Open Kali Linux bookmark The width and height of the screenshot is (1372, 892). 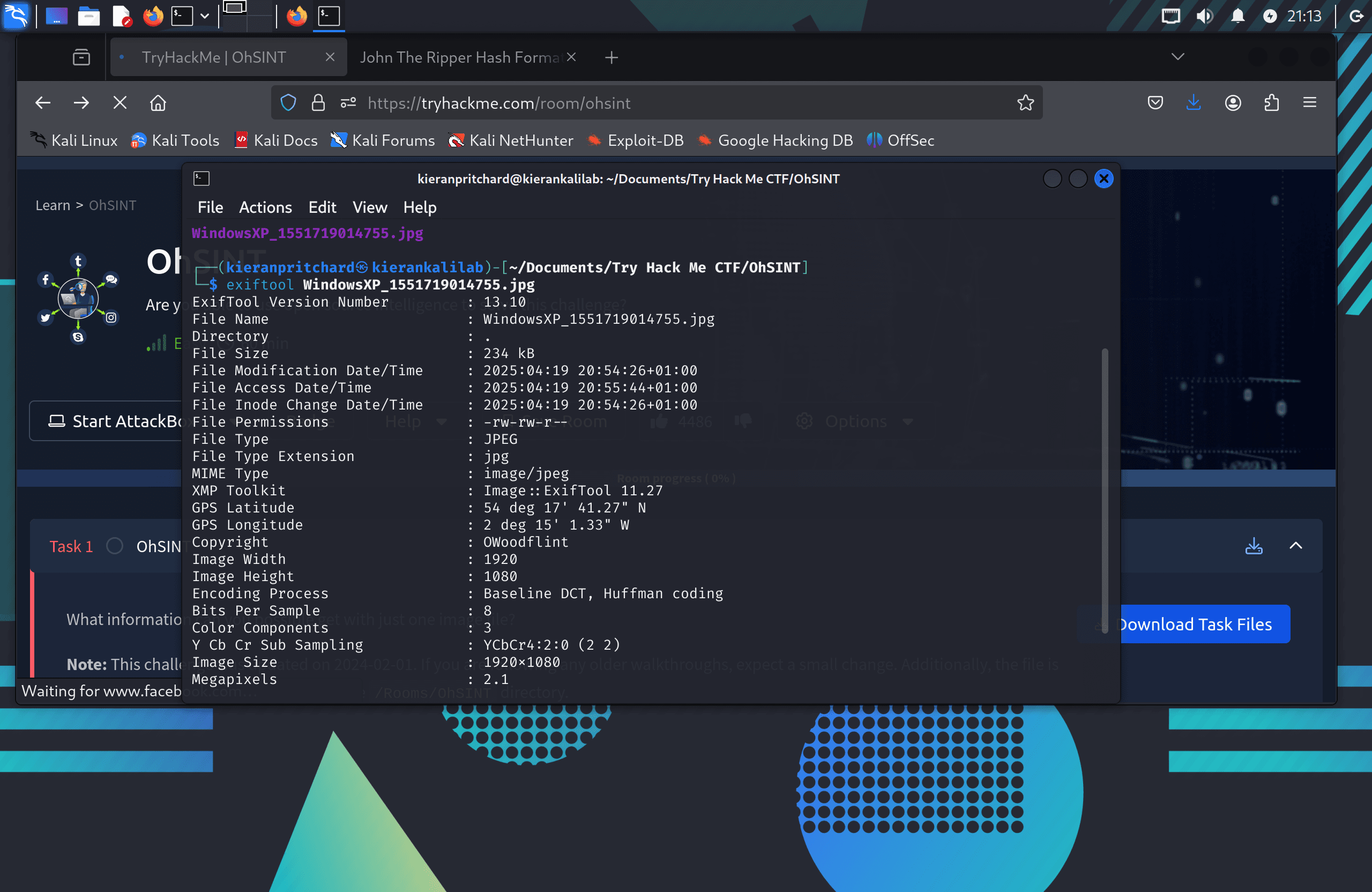[x=74, y=140]
